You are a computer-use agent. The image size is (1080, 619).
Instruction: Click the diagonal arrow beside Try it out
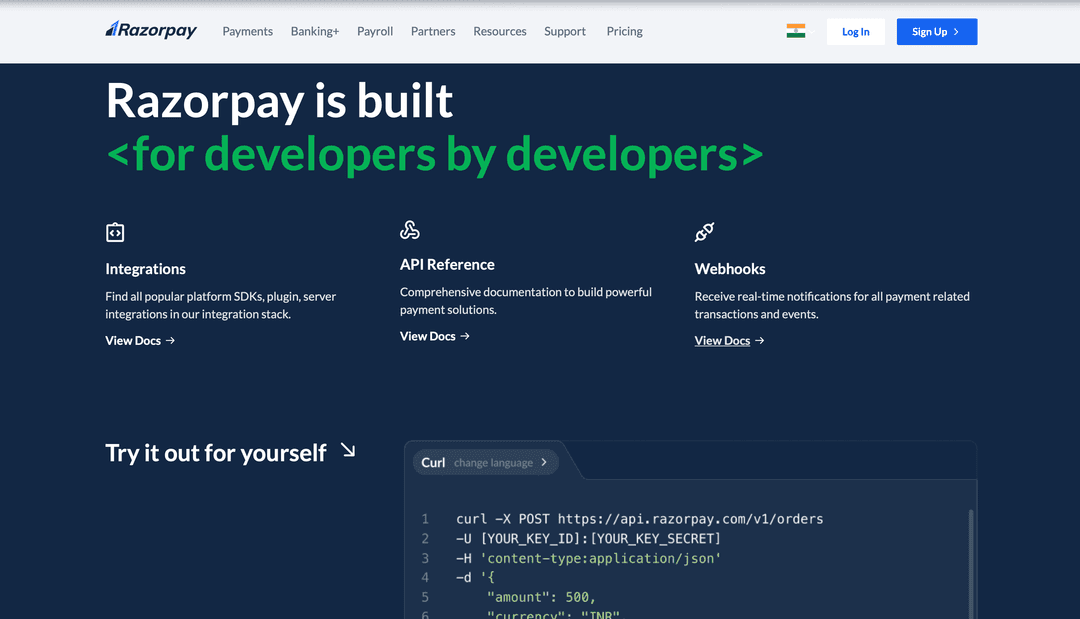click(x=348, y=451)
